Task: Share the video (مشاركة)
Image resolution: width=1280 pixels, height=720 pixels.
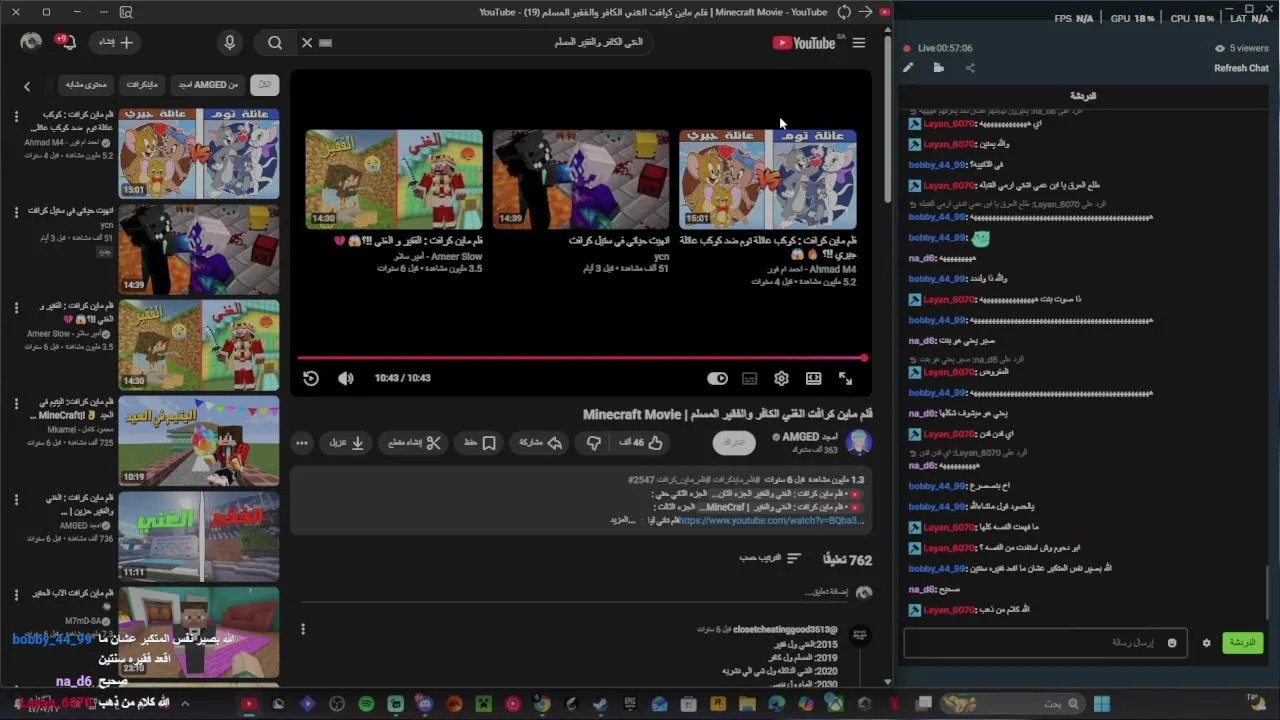Action: click(541, 442)
